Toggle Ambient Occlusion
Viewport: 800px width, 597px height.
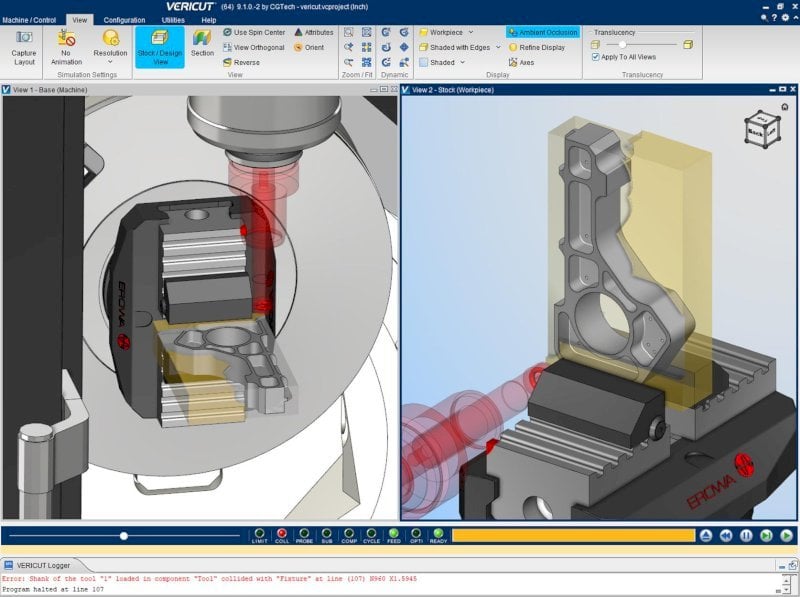click(543, 32)
